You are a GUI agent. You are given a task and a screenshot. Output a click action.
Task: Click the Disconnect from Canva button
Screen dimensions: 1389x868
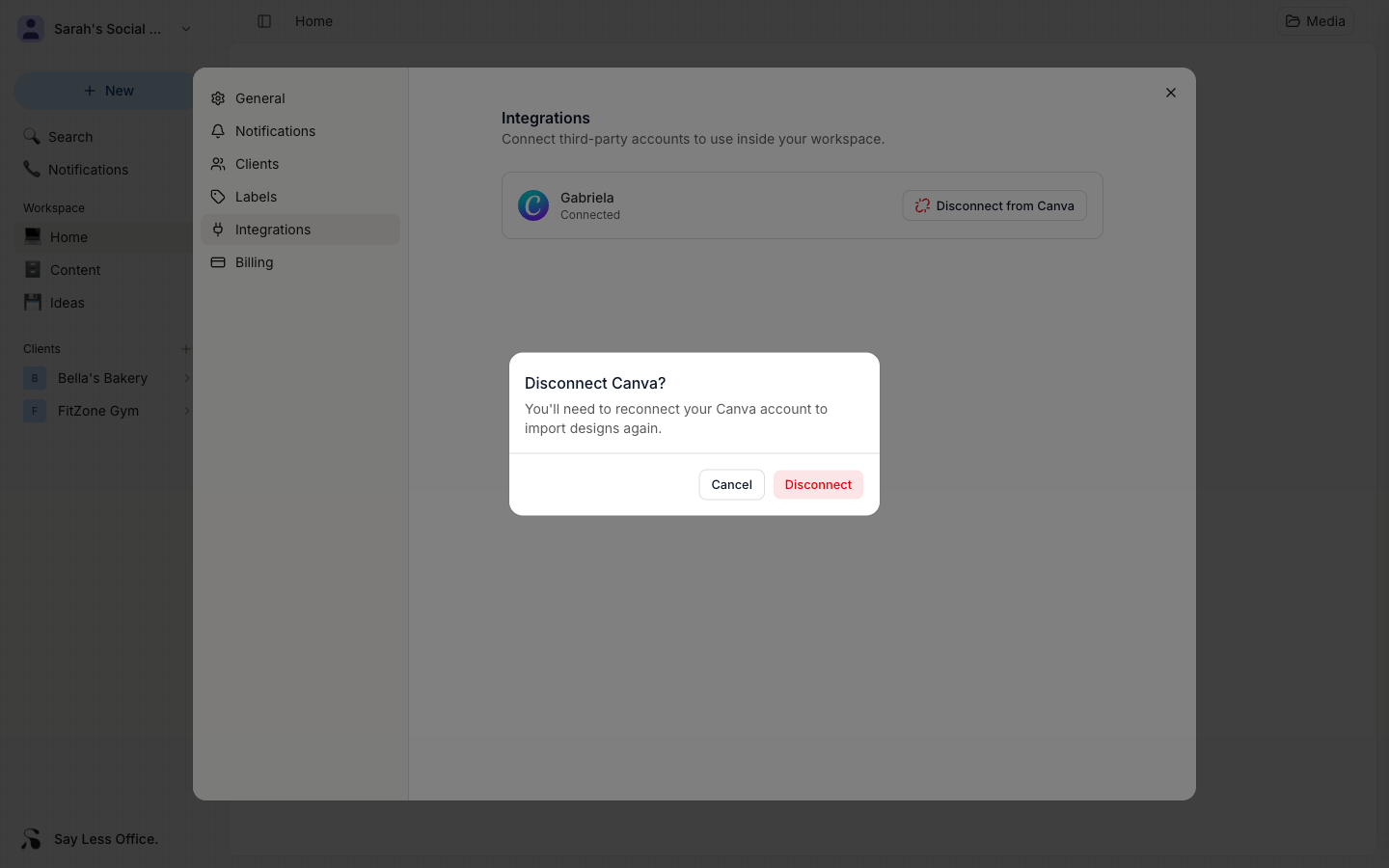coord(994,205)
